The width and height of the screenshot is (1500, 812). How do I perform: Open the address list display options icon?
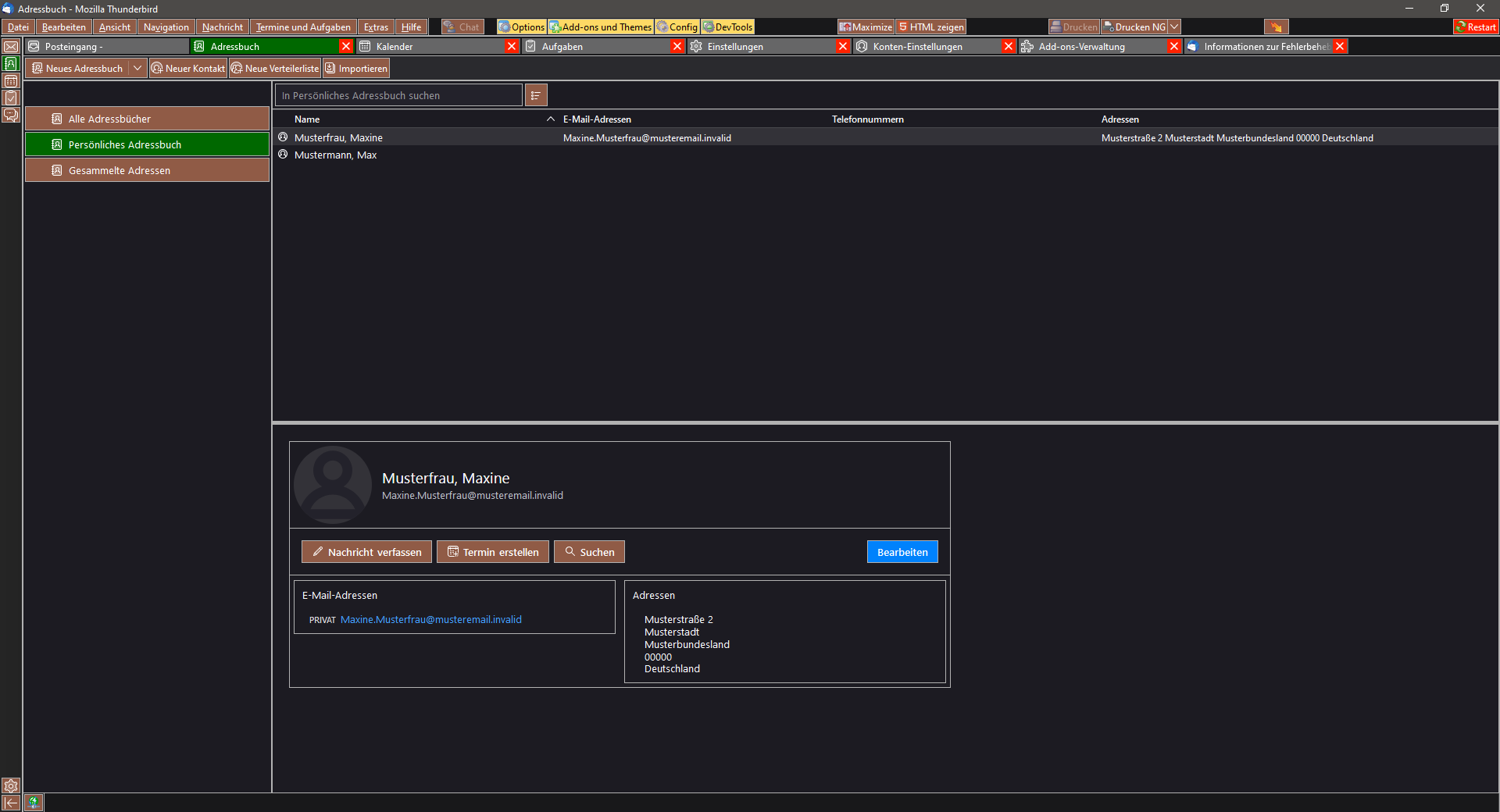point(536,95)
